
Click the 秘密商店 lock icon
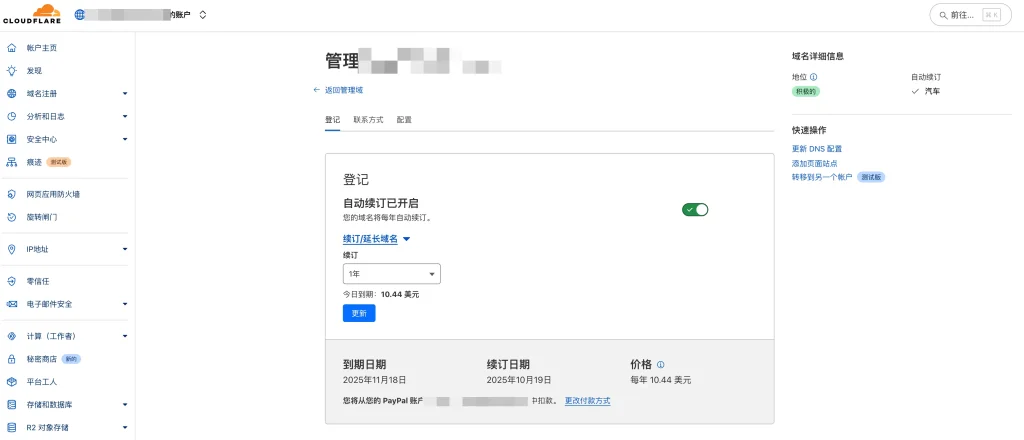(x=11, y=359)
